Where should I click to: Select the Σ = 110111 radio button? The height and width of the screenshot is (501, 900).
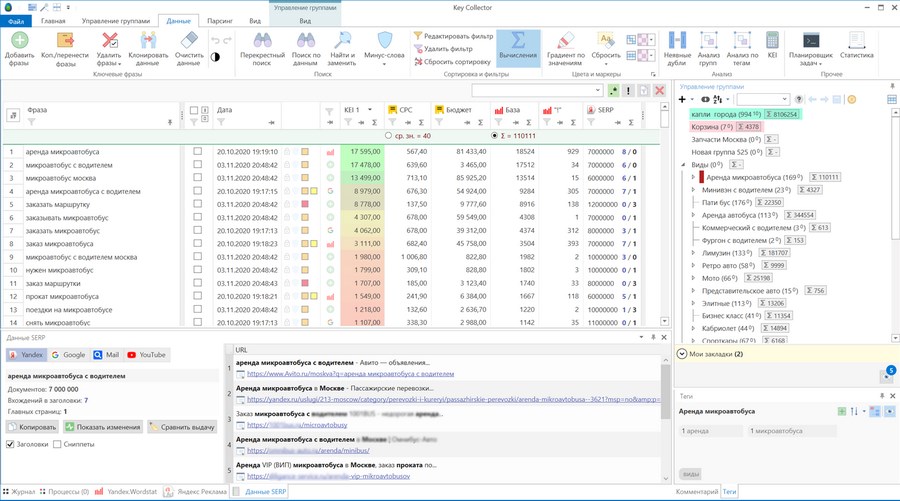pyautogui.click(x=494, y=136)
